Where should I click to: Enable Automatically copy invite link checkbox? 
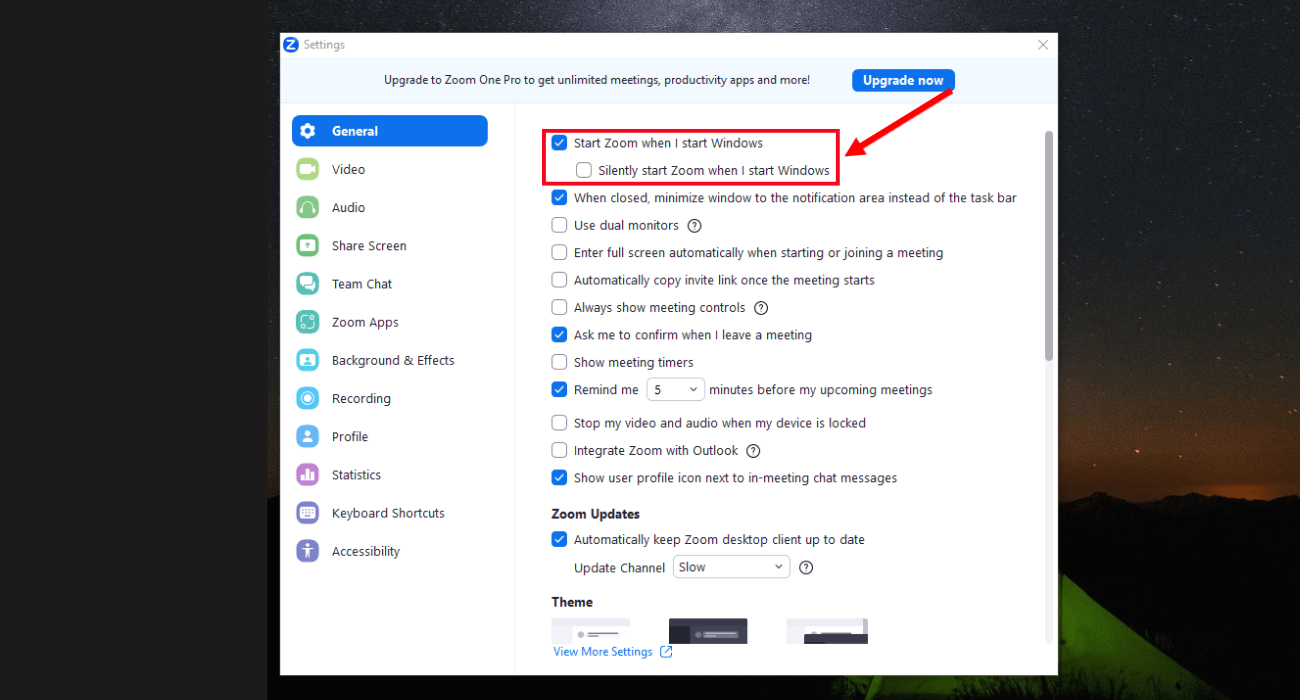coord(559,280)
